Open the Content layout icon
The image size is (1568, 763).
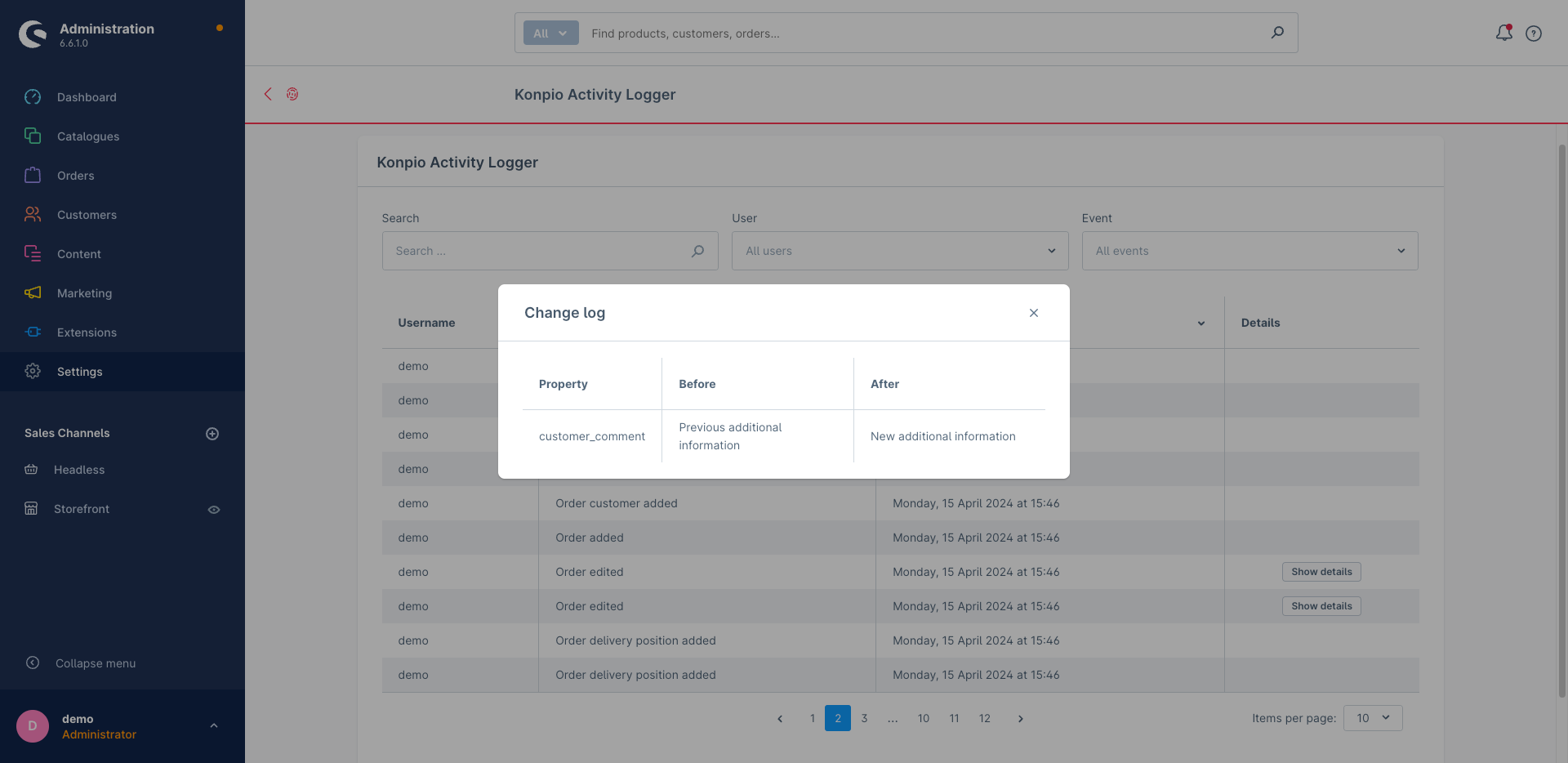click(x=33, y=254)
